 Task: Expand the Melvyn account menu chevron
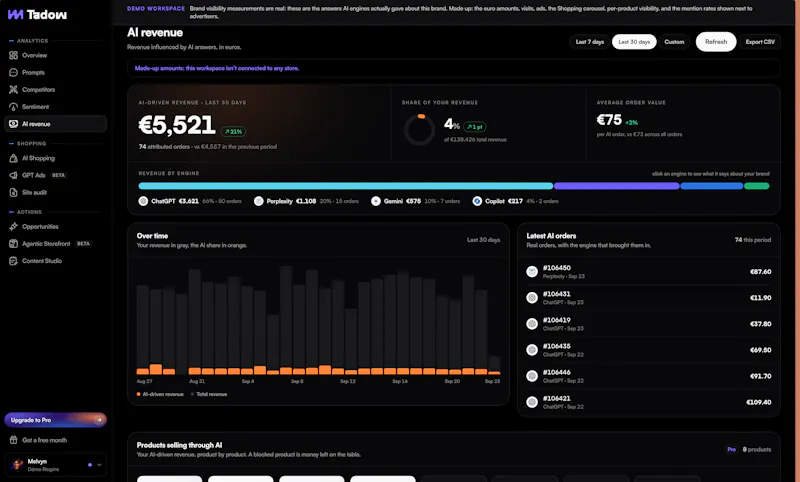click(x=99, y=465)
